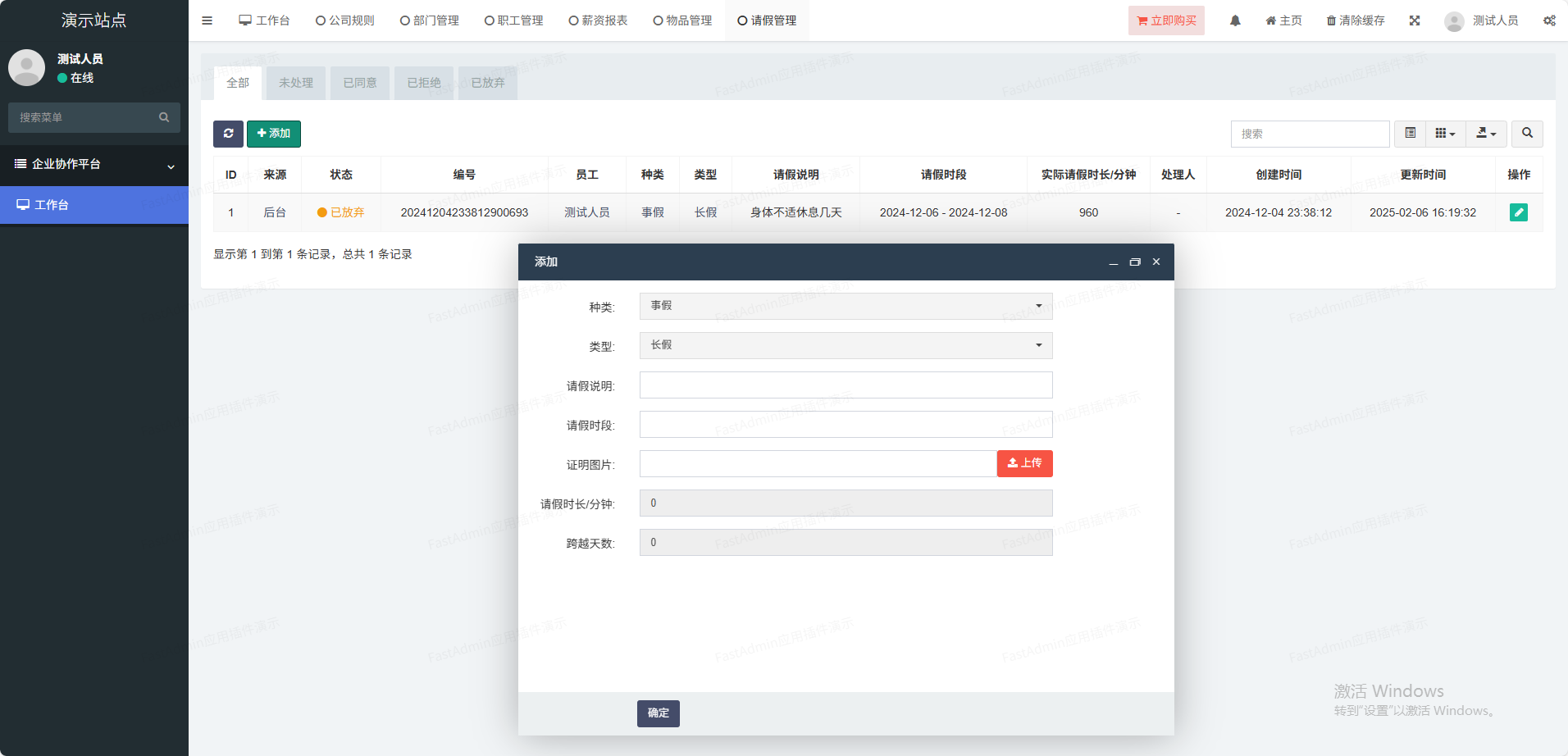
Task: Click the 请假说明 input field
Action: point(846,385)
